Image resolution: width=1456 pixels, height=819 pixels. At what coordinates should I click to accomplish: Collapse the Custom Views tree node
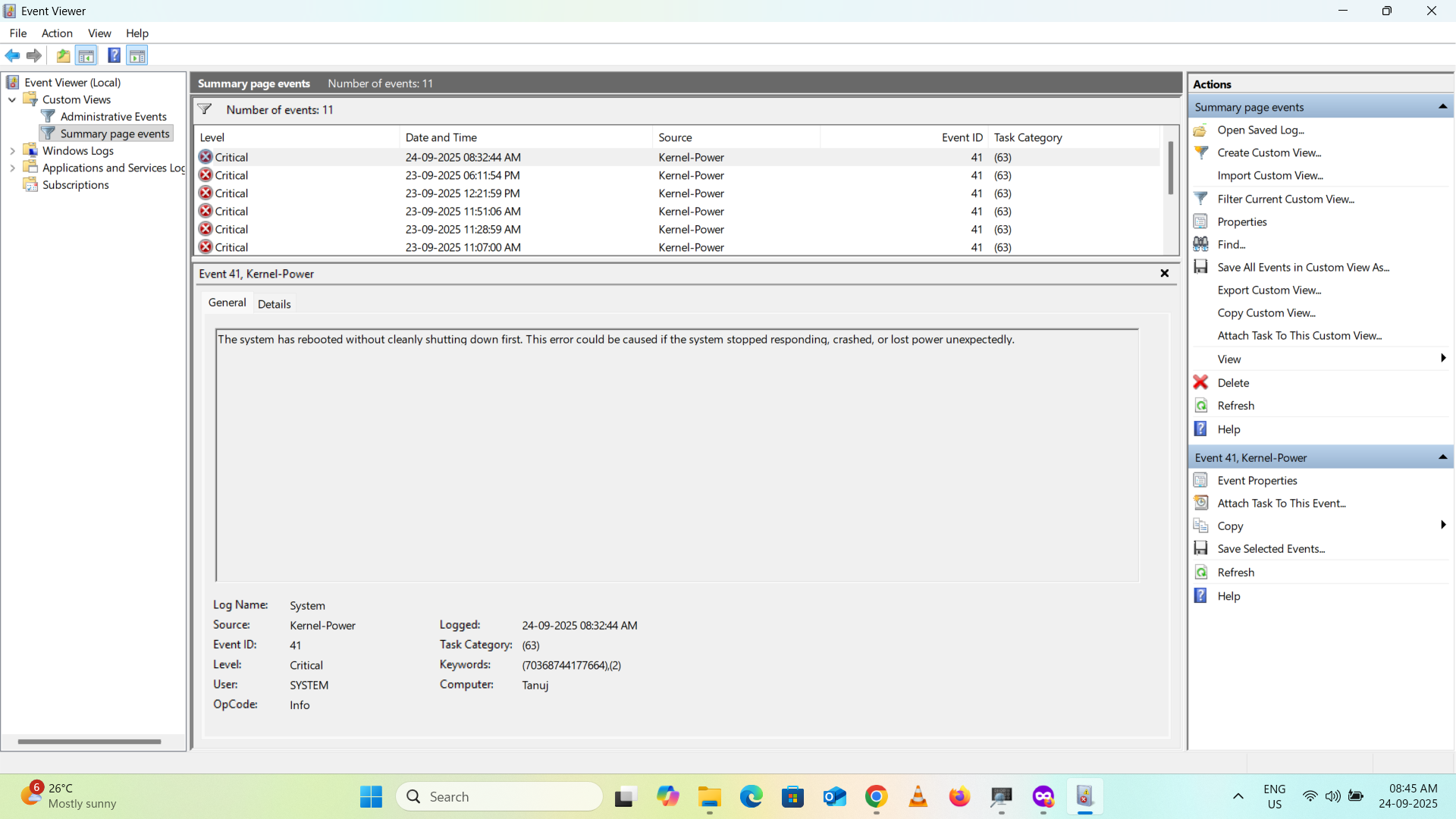12,99
